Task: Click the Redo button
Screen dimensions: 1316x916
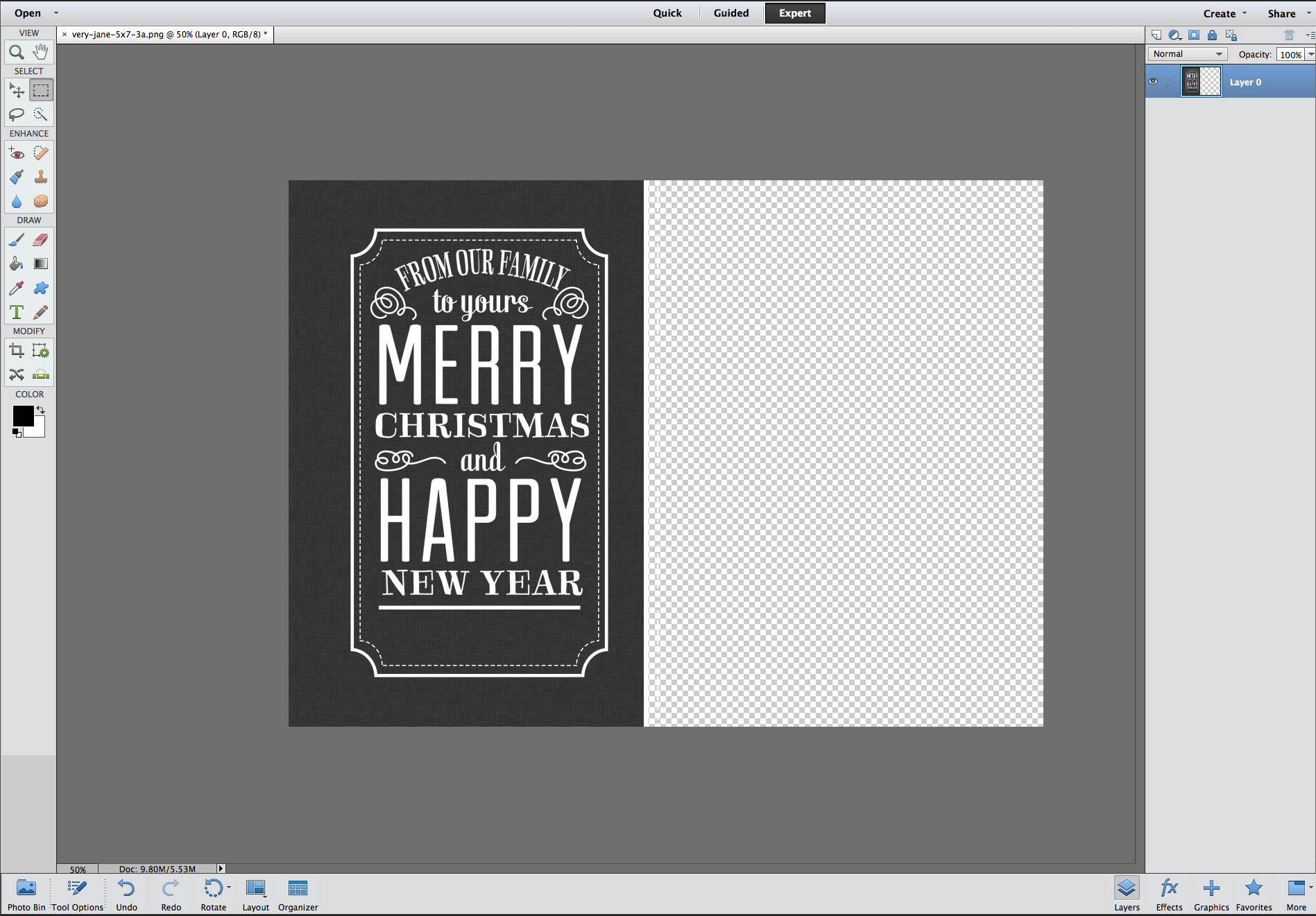Action: (x=171, y=895)
